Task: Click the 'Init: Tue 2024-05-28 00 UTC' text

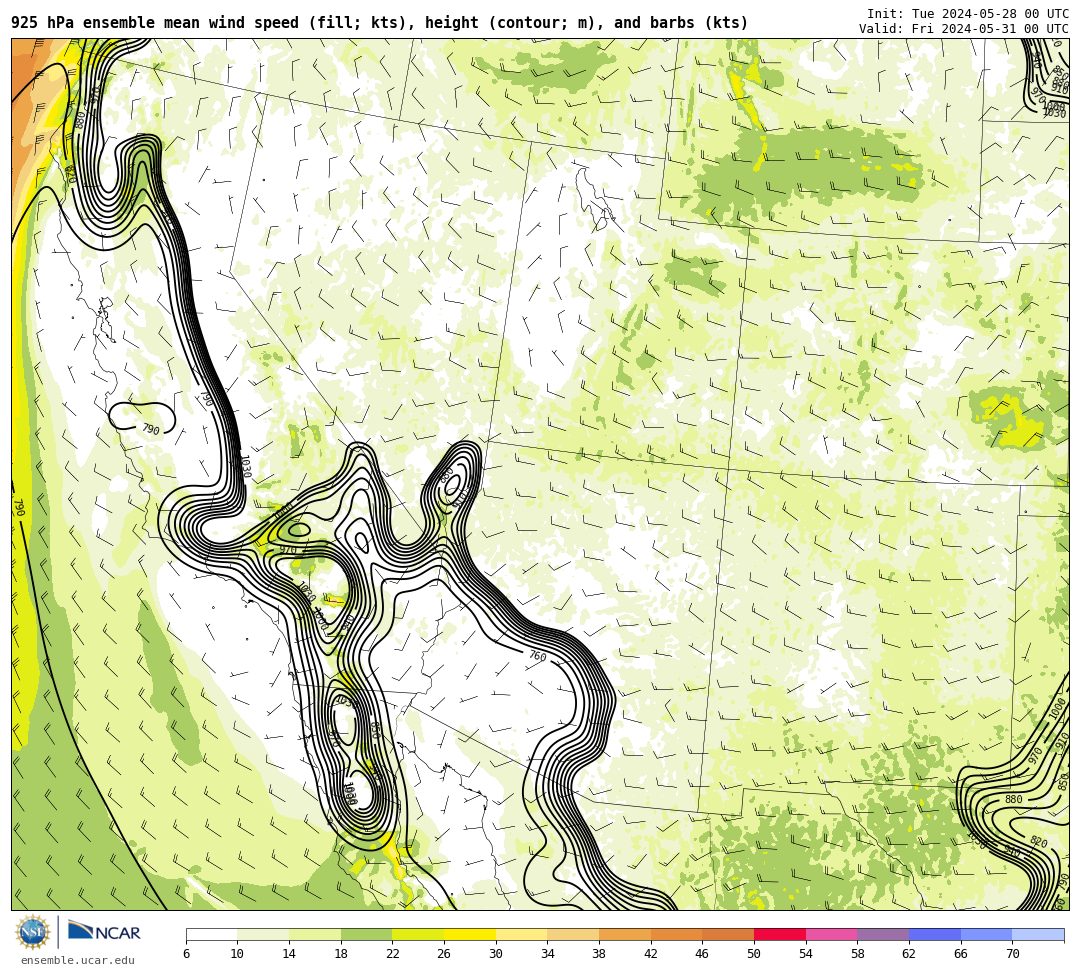Action: 968,14
